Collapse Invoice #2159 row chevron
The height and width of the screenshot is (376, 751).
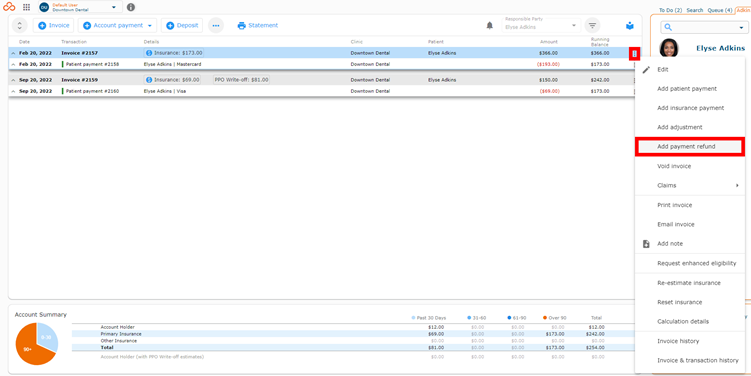point(13,80)
